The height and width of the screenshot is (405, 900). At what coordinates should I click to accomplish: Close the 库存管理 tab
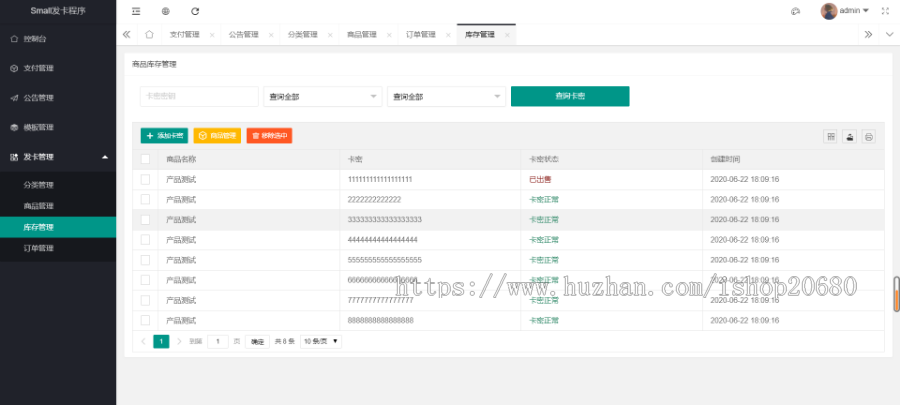[507, 35]
